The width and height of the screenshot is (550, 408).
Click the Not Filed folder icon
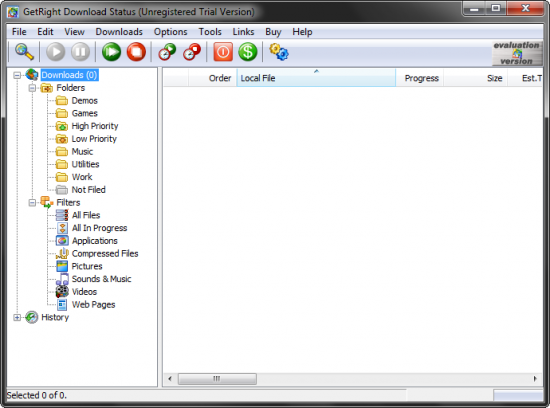62,190
